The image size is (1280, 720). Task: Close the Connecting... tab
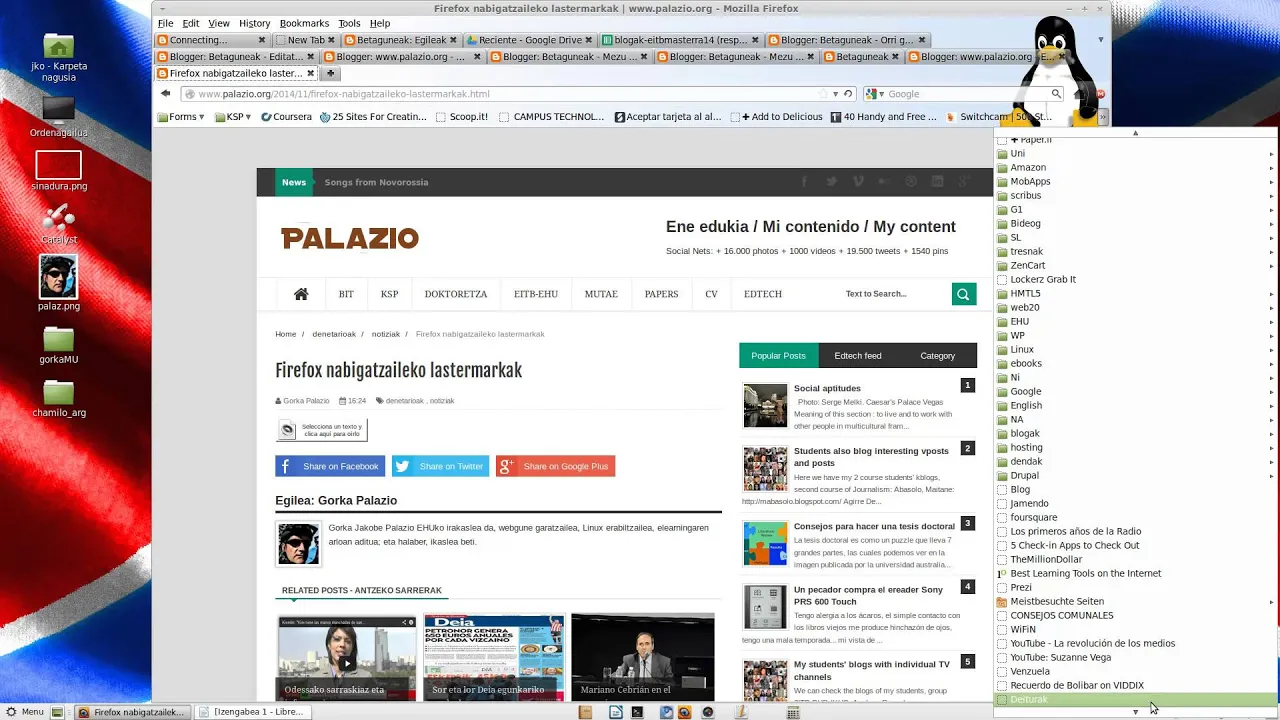(x=262, y=40)
